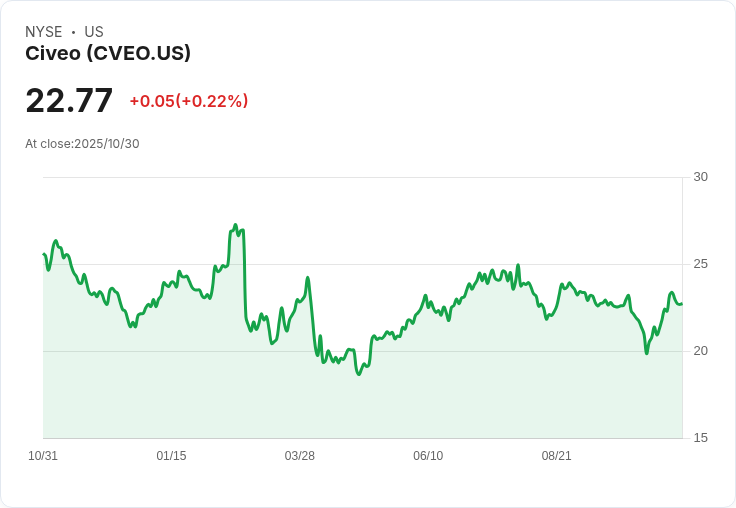Click the Civeo (CVEO.US) stock title
The width and height of the screenshot is (736, 508).
pyautogui.click(x=108, y=53)
